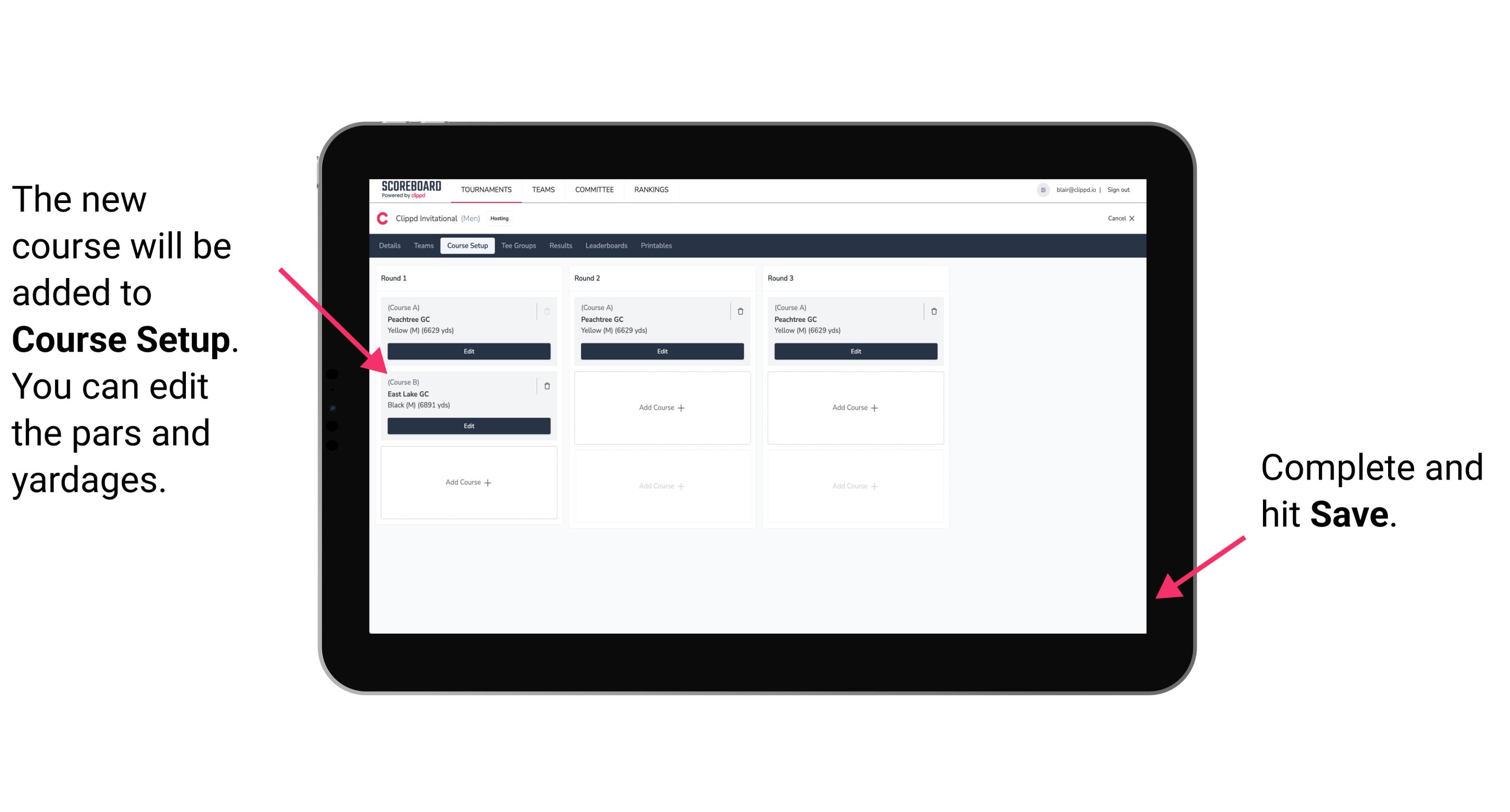Click Edit button for Peachtree GC Round 1
This screenshot has width=1510, height=812.
(x=468, y=352)
